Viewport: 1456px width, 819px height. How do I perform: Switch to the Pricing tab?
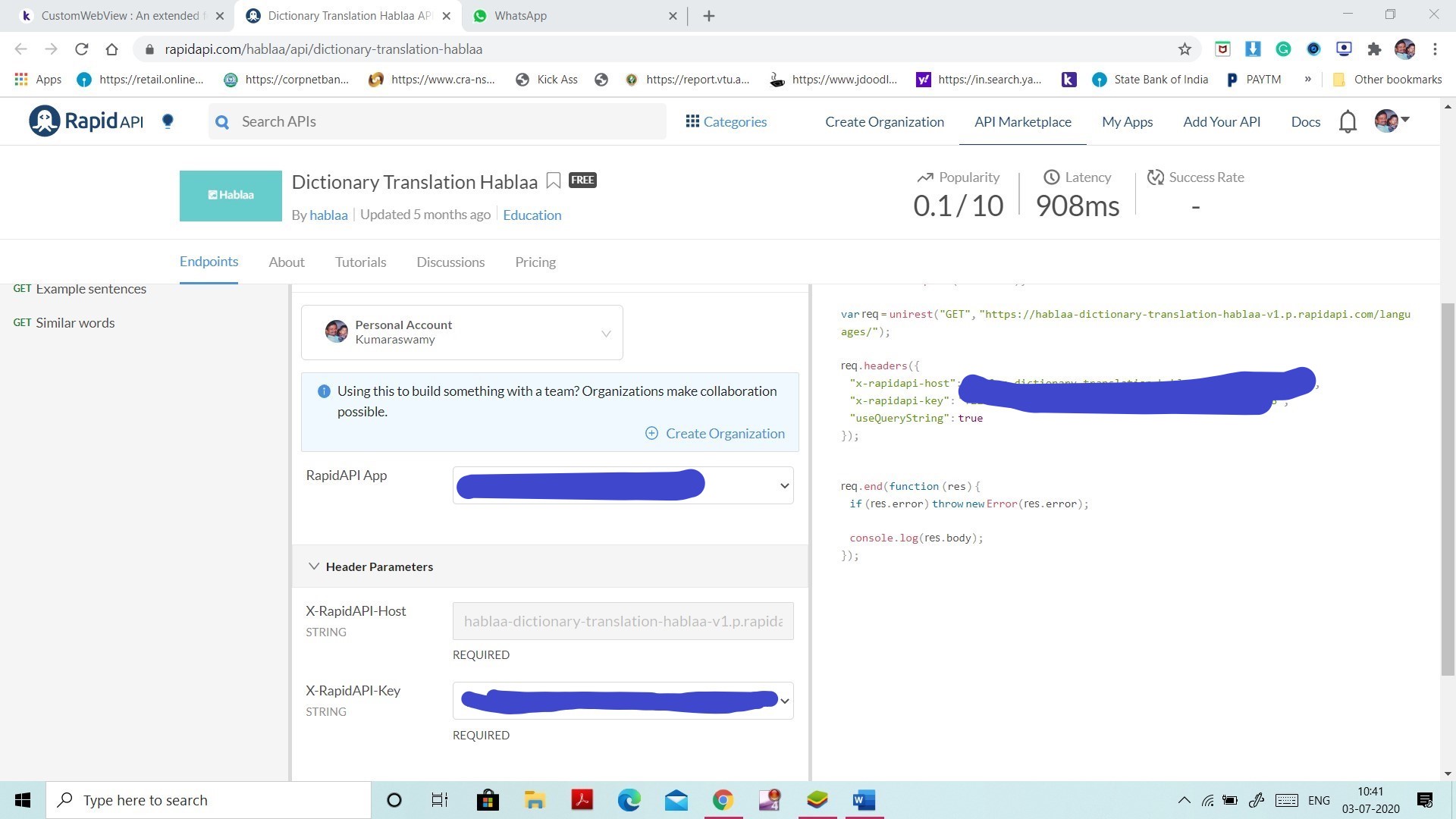point(535,262)
